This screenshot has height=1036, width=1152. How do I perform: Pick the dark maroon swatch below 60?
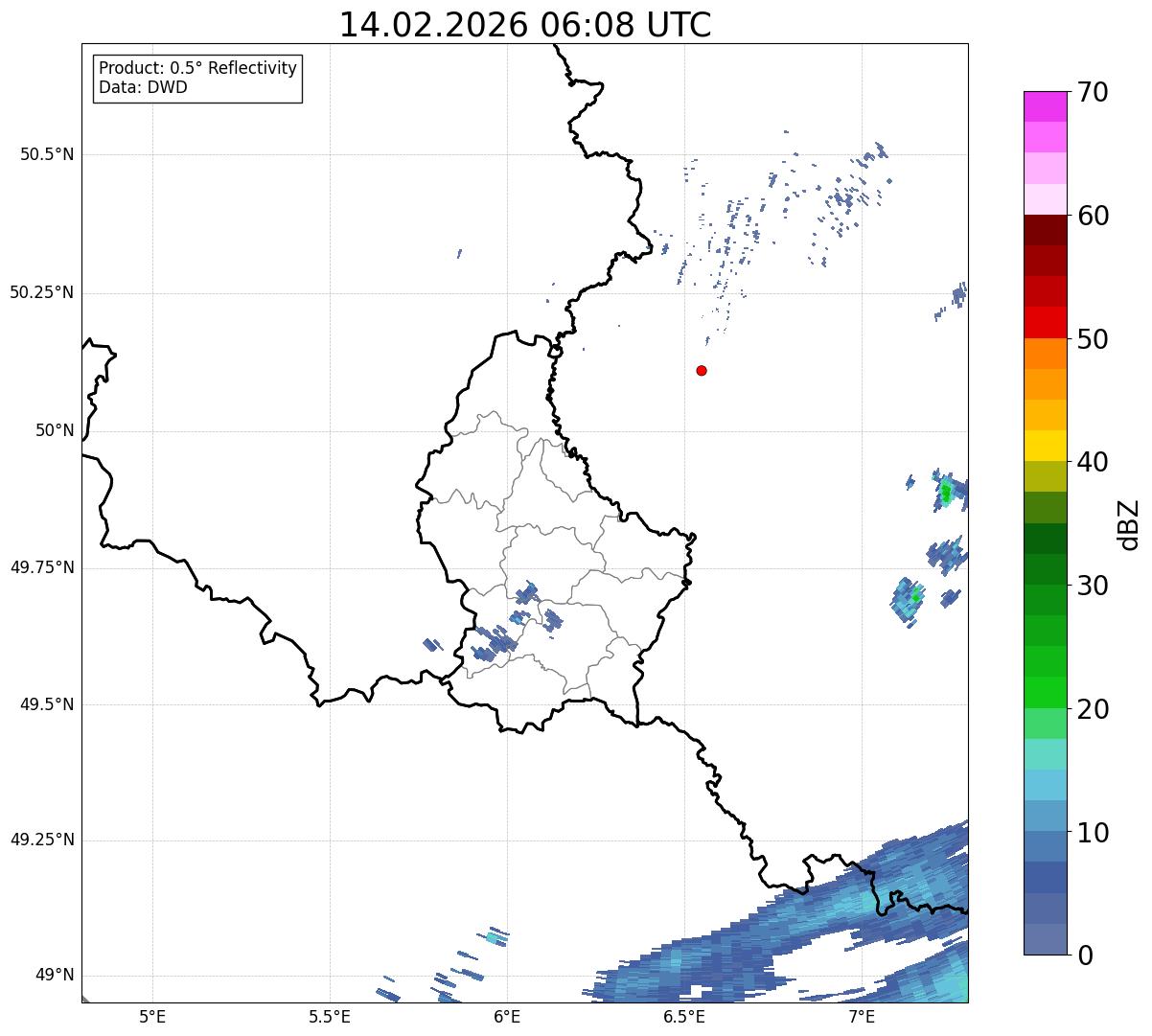click(x=1045, y=230)
